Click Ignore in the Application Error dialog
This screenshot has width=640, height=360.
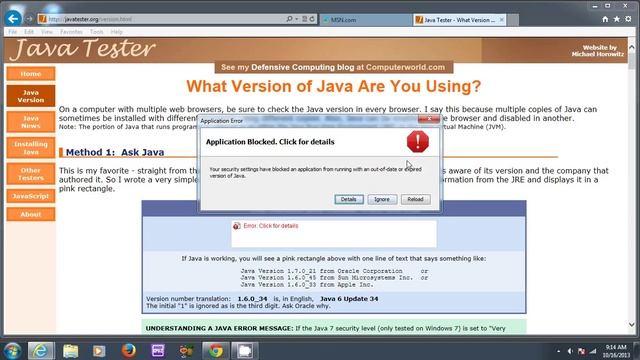point(382,199)
